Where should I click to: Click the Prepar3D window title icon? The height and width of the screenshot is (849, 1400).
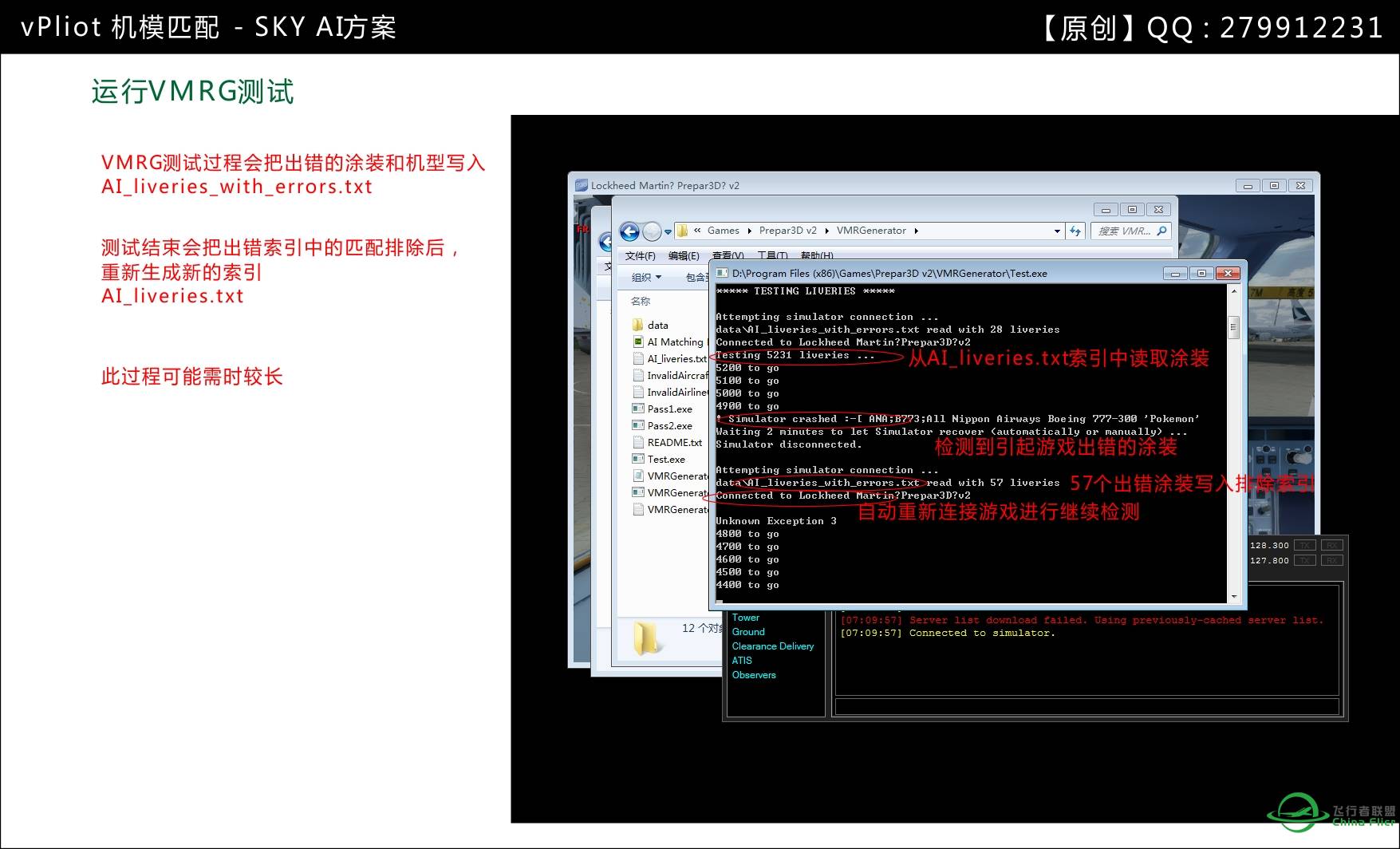pyautogui.click(x=581, y=185)
